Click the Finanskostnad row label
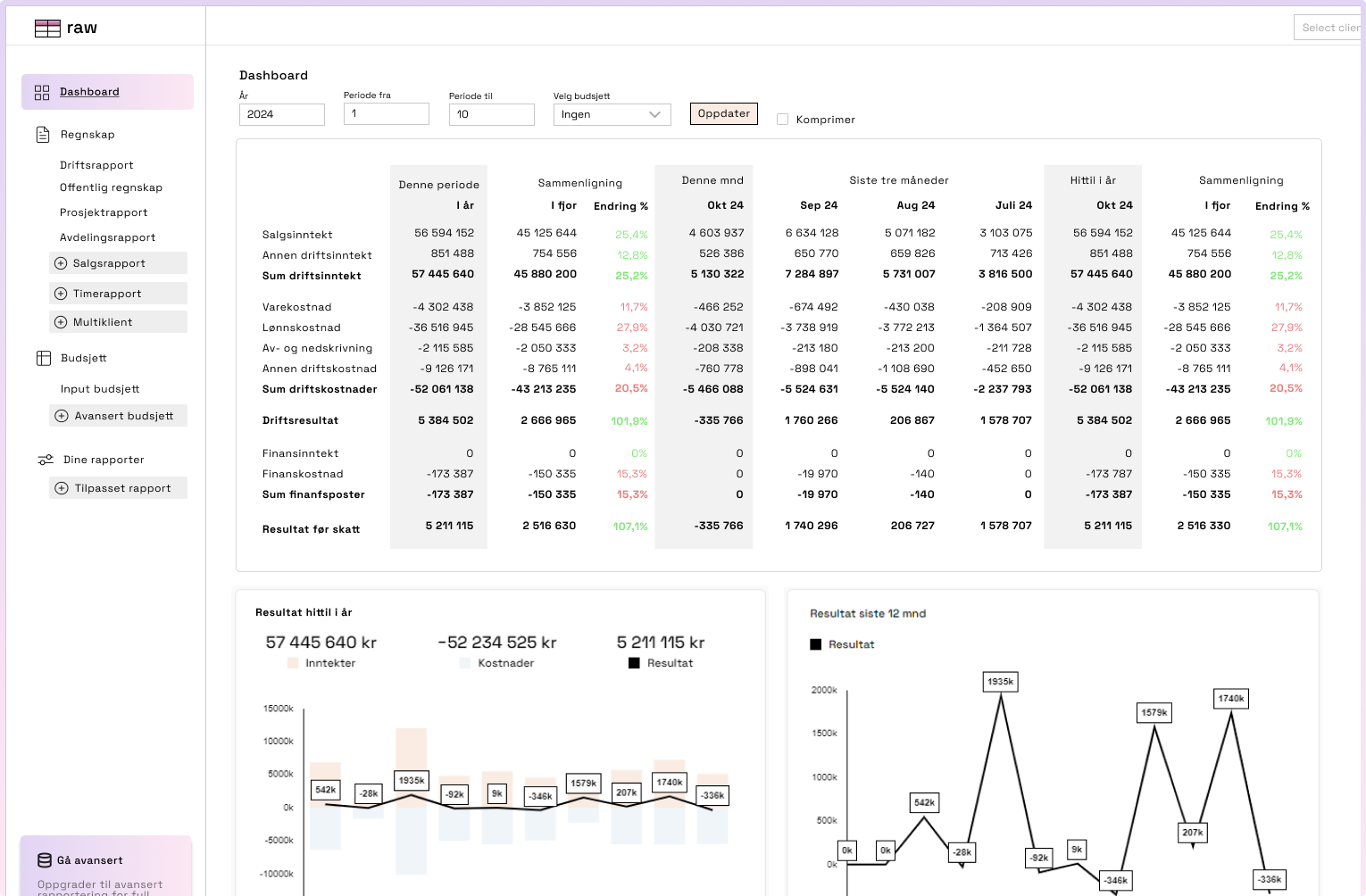Image resolution: width=1366 pixels, height=896 pixels. (x=303, y=474)
